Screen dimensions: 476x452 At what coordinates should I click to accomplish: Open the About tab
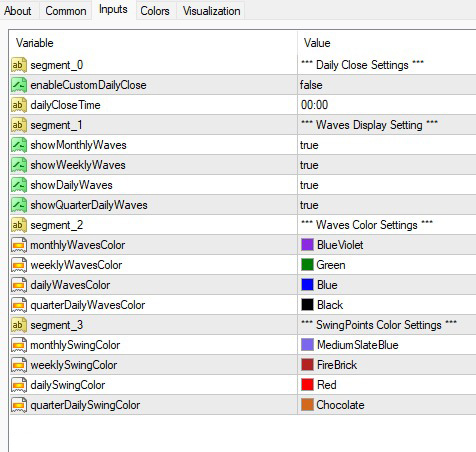point(18,11)
